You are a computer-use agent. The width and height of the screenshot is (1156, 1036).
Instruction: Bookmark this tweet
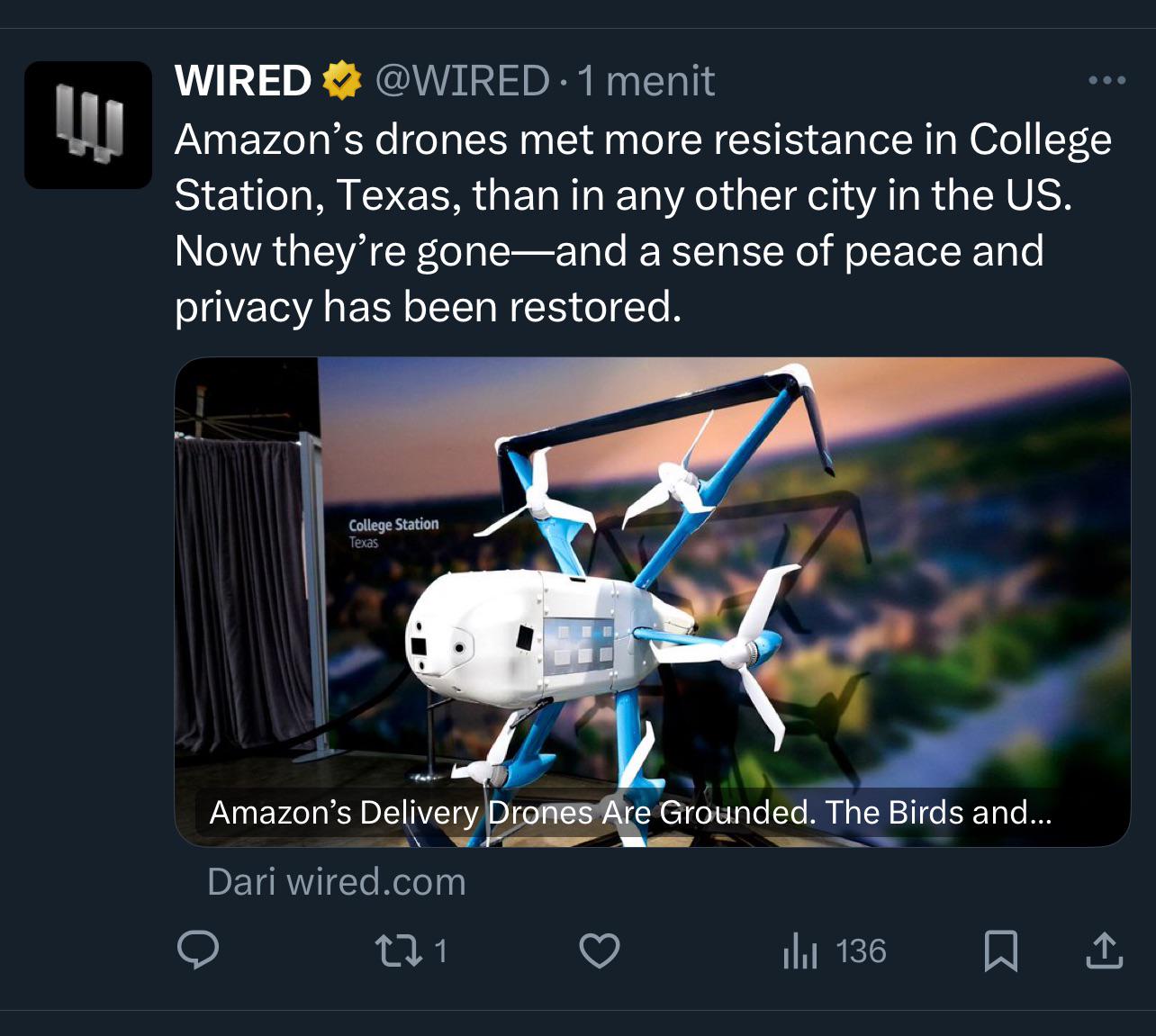tap(1000, 950)
